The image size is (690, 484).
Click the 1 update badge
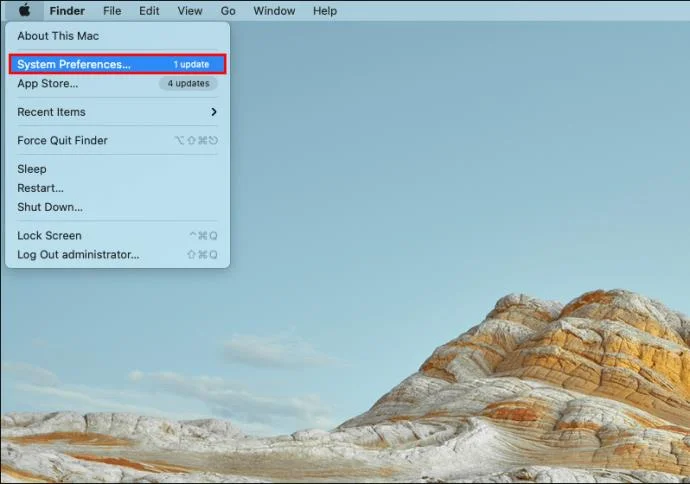[191, 64]
